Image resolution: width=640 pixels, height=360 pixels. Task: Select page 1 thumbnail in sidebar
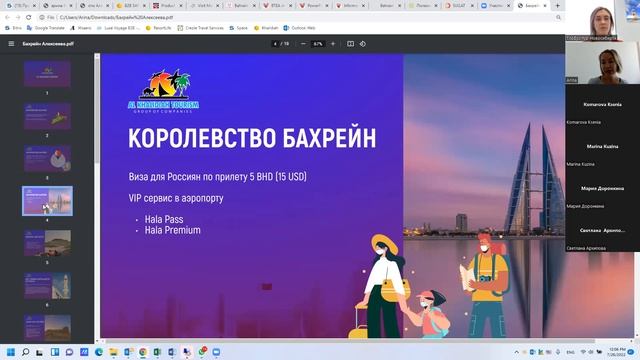coord(47,74)
